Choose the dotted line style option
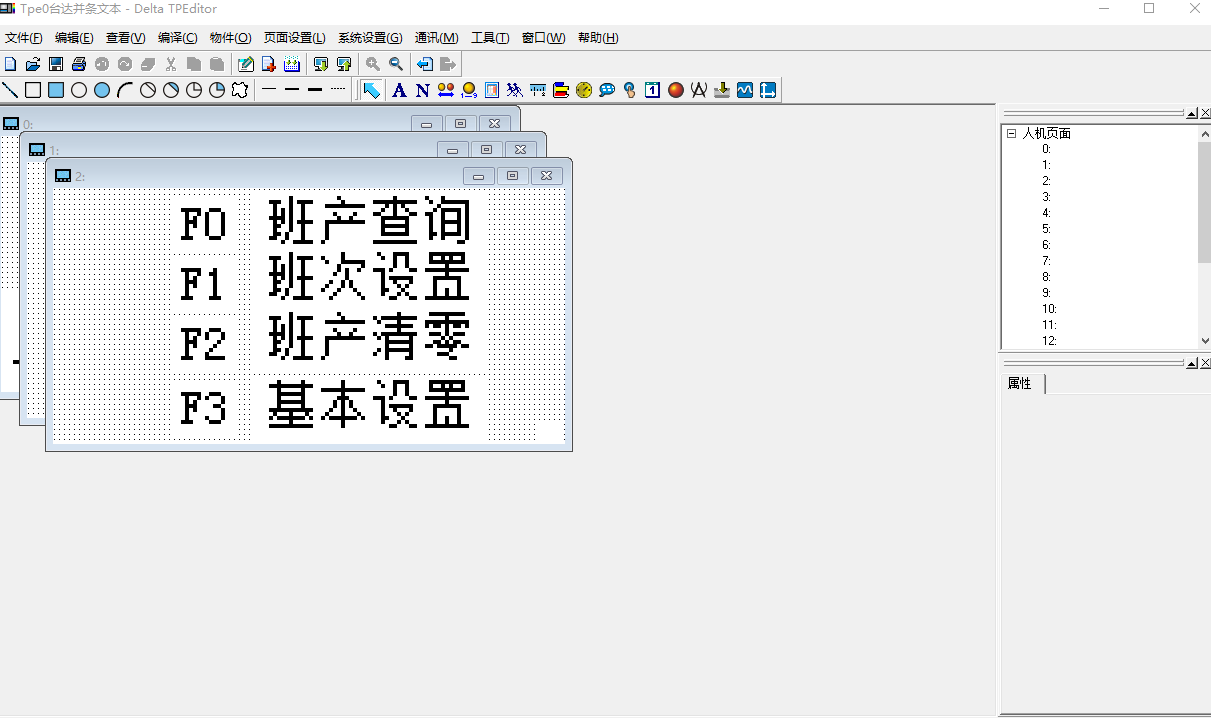 tap(338, 90)
